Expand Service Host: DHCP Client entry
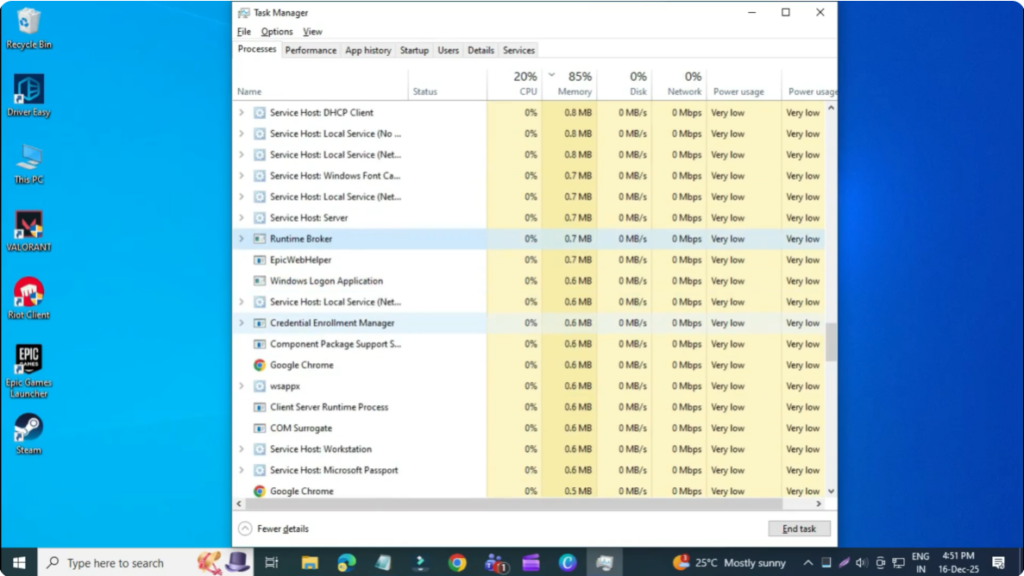The image size is (1024, 576). [x=241, y=113]
